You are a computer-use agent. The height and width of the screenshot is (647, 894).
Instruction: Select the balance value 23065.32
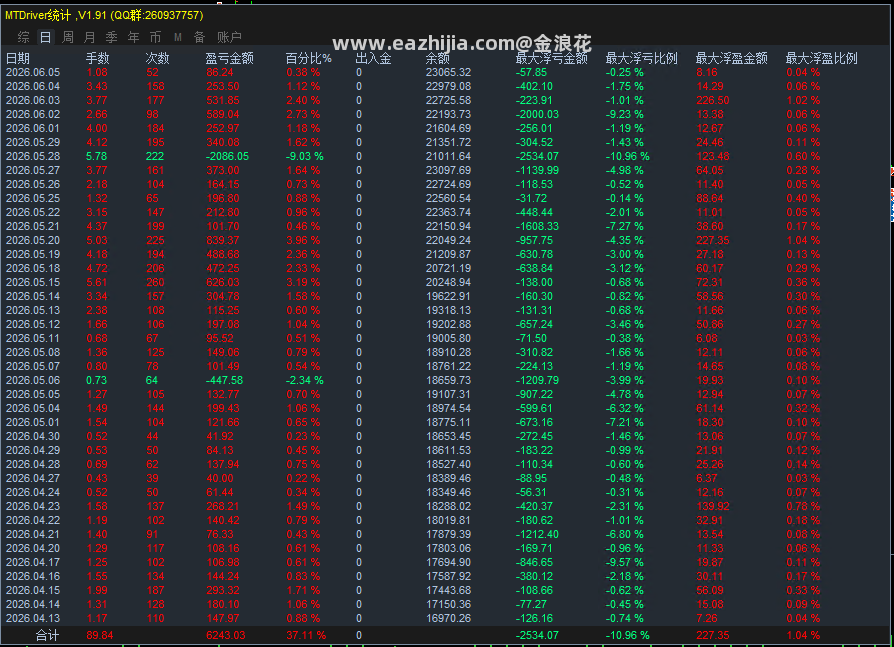(x=448, y=72)
